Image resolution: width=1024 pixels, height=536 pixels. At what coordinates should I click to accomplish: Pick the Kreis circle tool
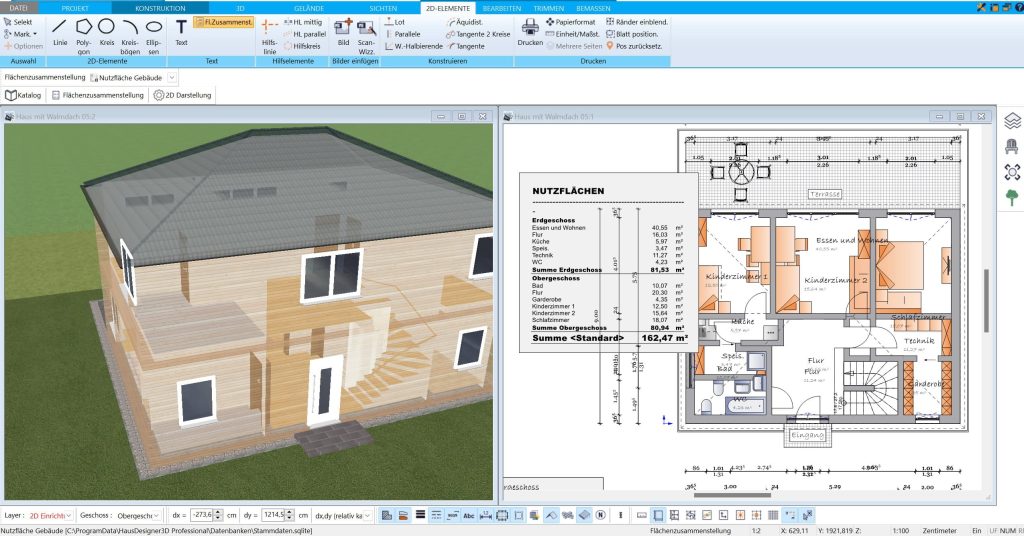[x=106, y=34]
